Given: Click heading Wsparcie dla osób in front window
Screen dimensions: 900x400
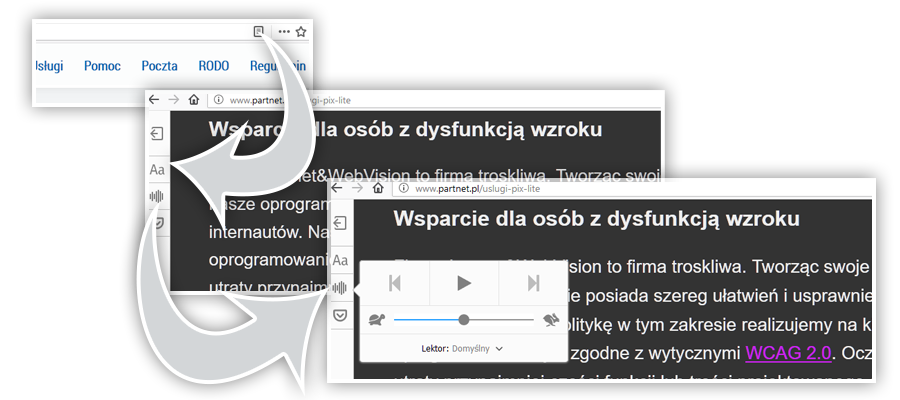Looking at the screenshot, I should pyautogui.click(x=596, y=219).
